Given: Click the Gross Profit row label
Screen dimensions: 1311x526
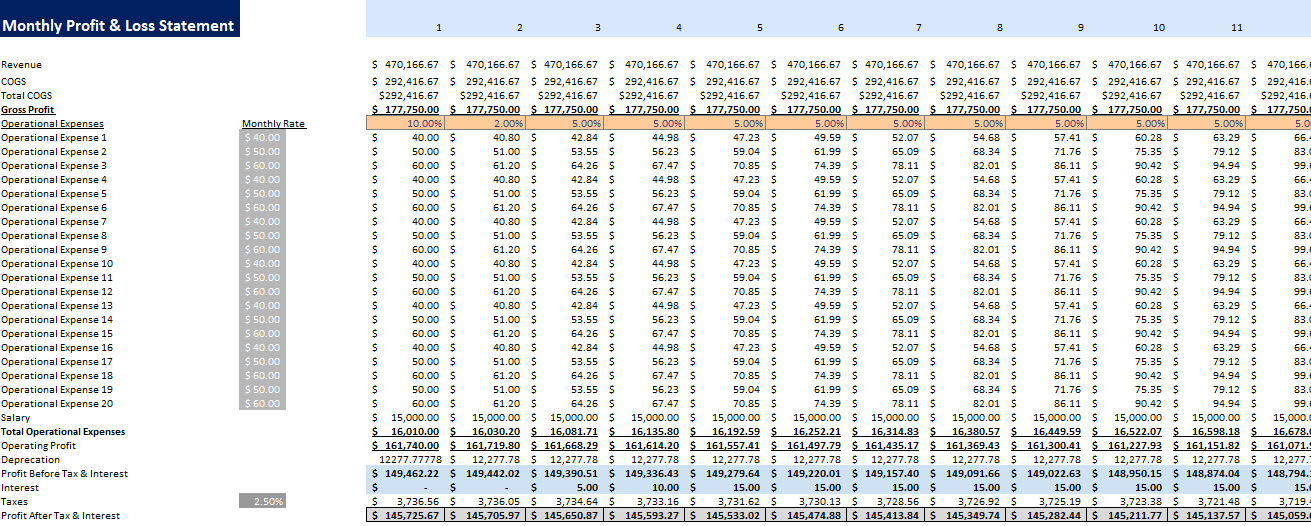Looking at the screenshot, I should (28, 110).
